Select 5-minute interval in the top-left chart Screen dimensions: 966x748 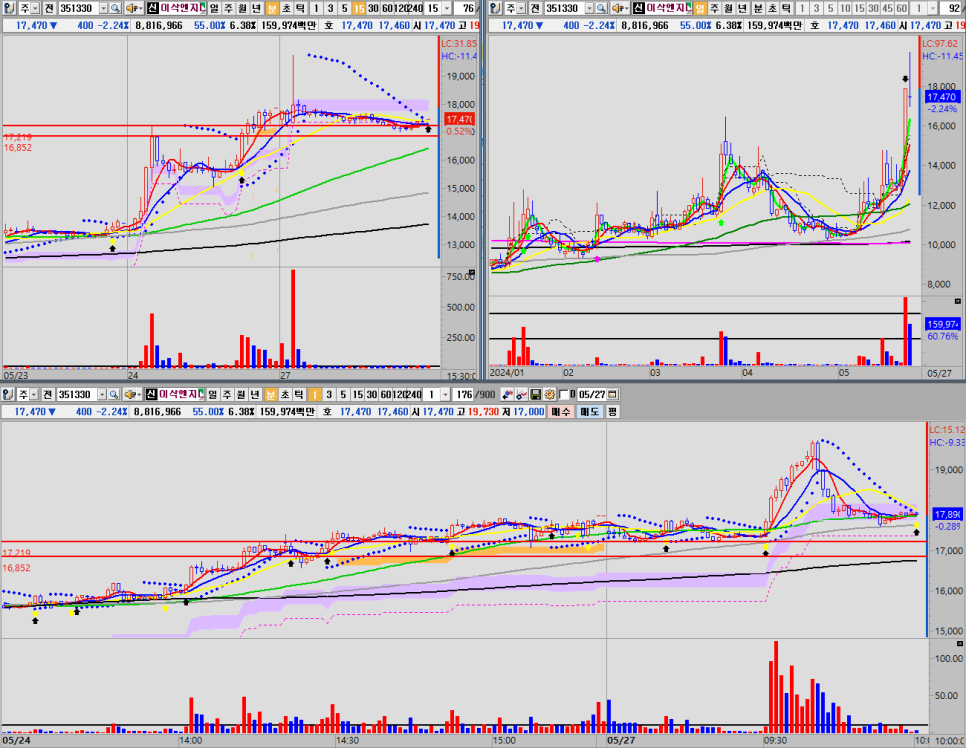[x=344, y=8]
